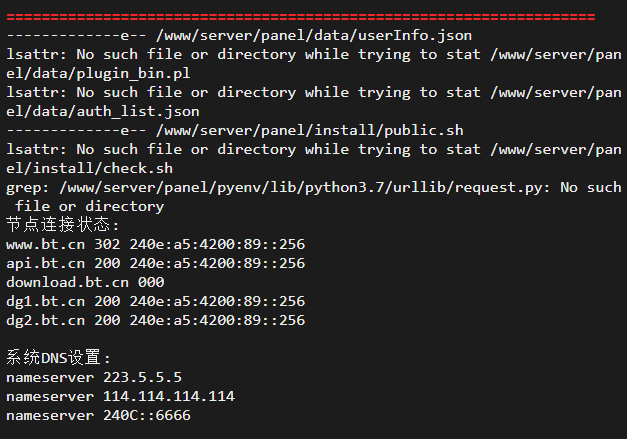This screenshot has width=627, height=439.
Task: Click the 114.114.114.114 nameserver address
Action: (169, 396)
